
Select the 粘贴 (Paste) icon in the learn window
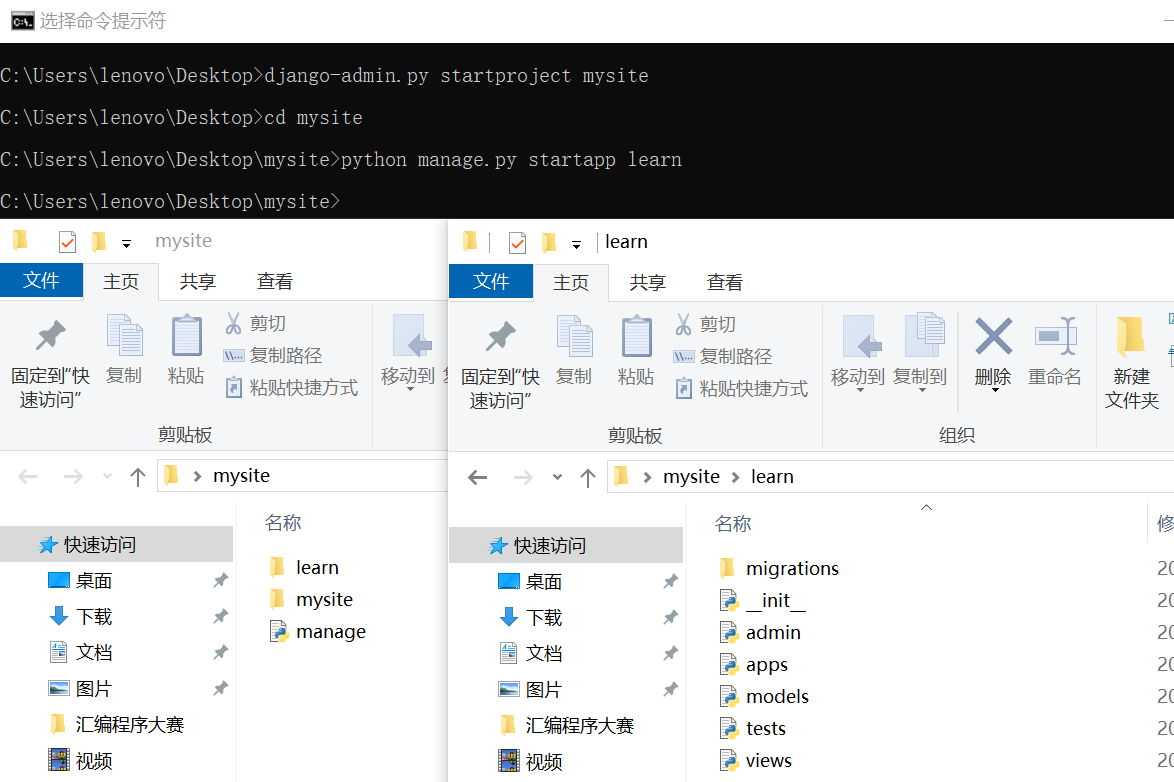point(636,350)
